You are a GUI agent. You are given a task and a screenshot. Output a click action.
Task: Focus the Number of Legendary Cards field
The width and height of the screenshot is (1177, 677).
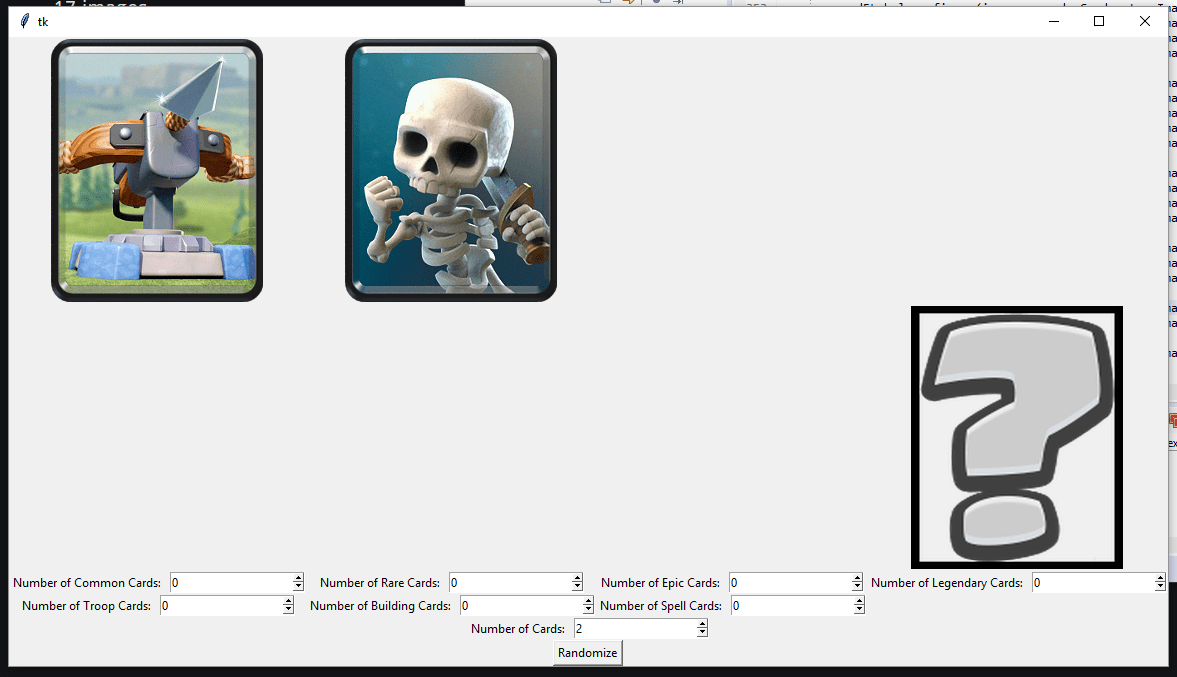(x=1093, y=582)
